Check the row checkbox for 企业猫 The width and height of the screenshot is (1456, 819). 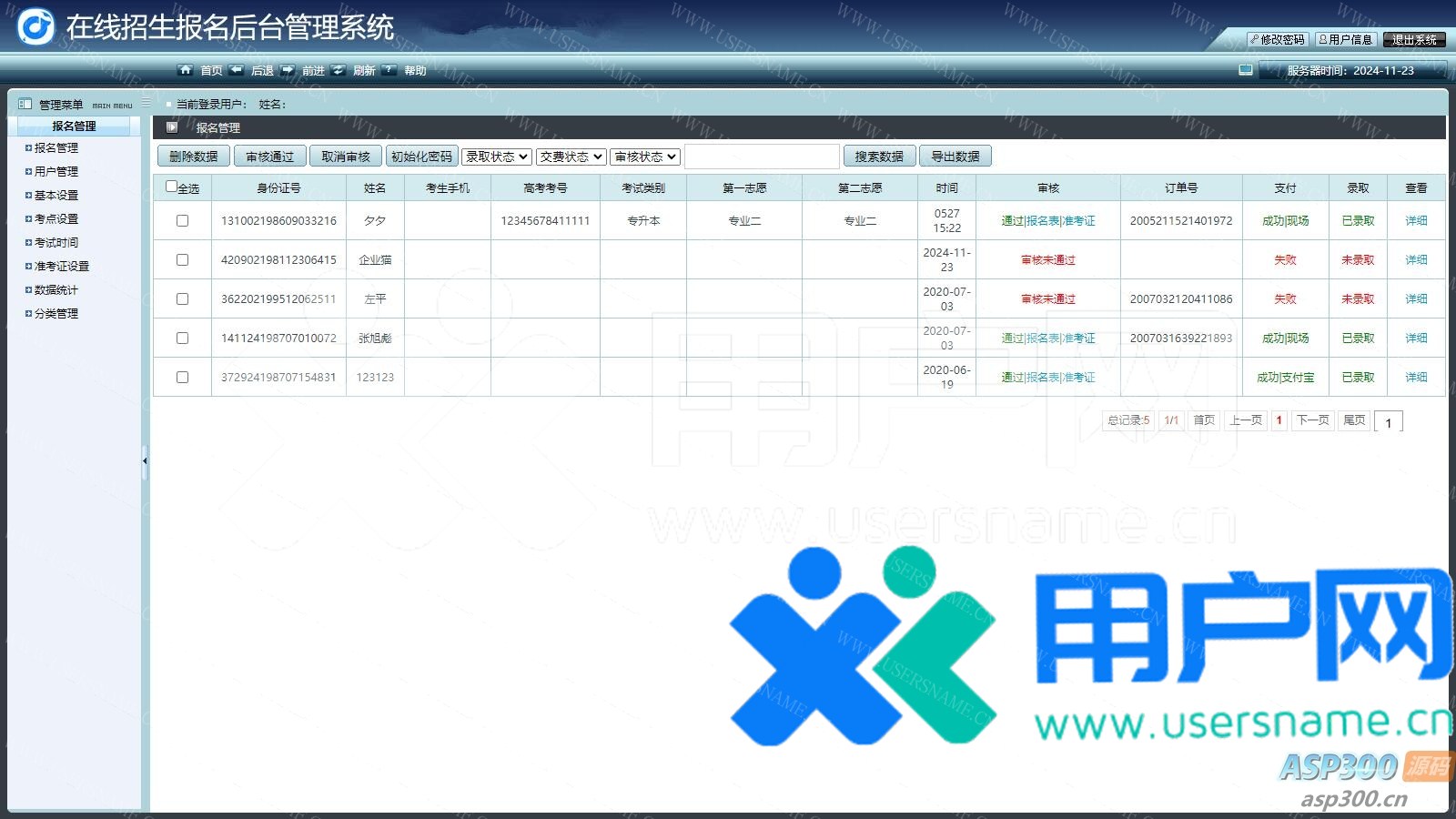(182, 260)
